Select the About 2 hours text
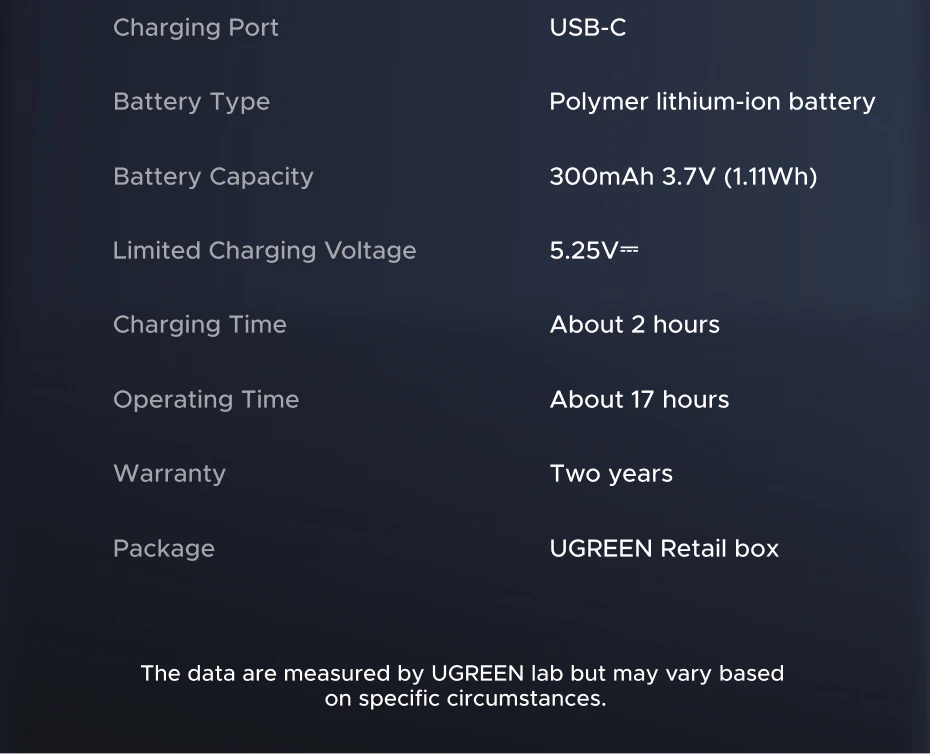930x754 pixels. point(635,325)
